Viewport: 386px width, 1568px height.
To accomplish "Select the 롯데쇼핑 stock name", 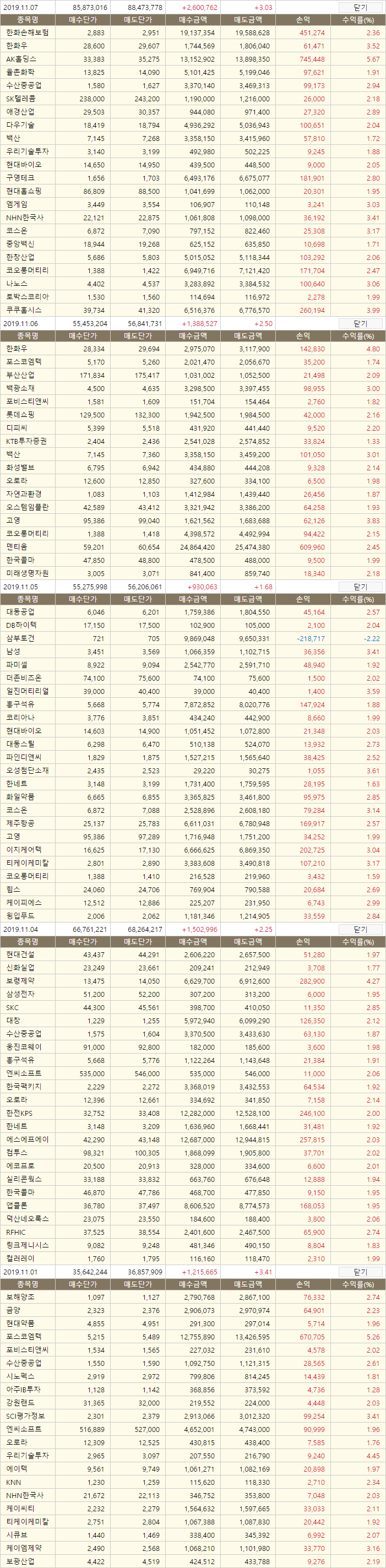I will [x=20, y=415].
